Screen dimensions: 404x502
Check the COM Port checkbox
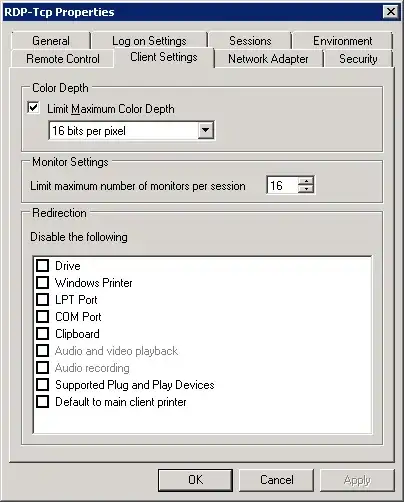[42, 317]
